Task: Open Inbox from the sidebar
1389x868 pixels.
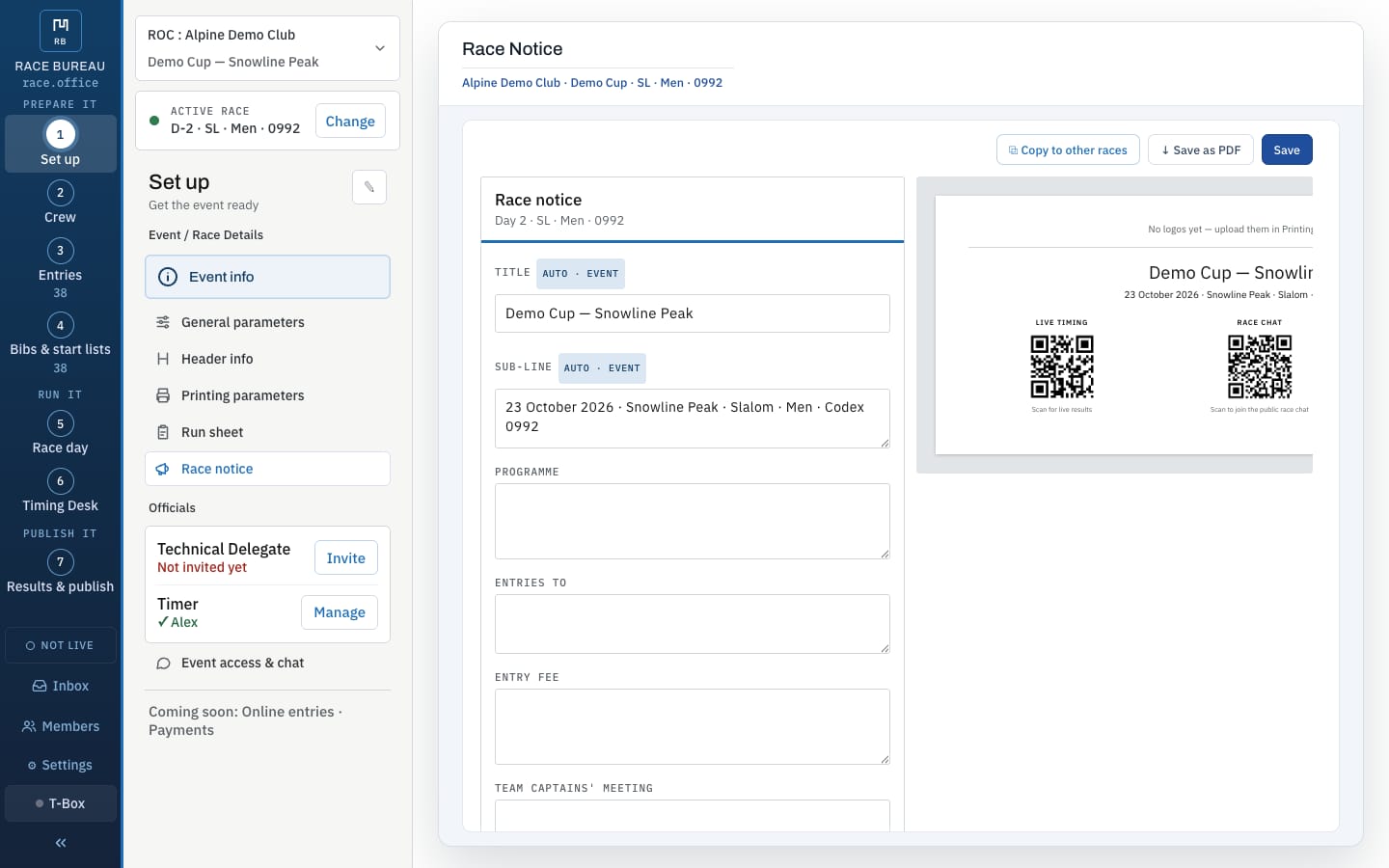Action: pyautogui.click(x=60, y=686)
